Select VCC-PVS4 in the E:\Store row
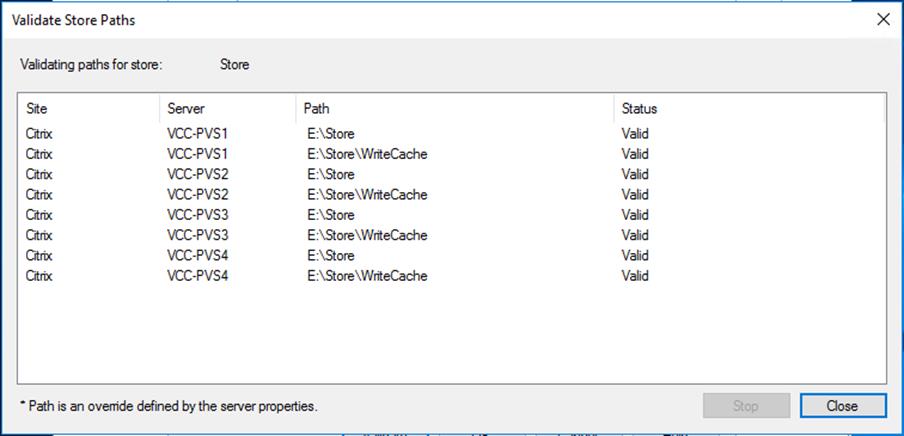 198,255
